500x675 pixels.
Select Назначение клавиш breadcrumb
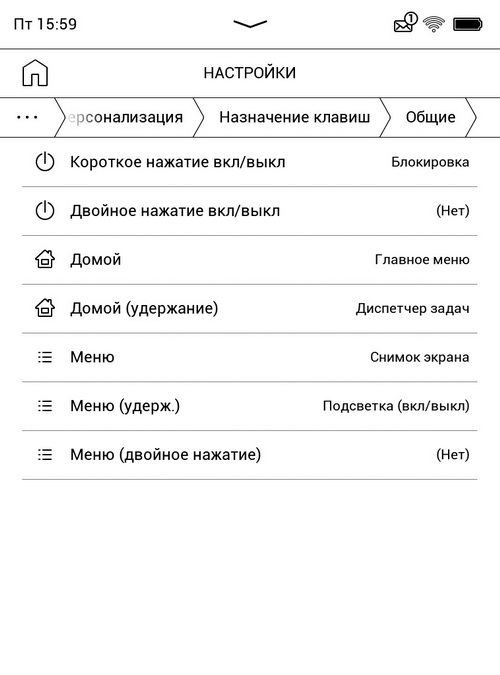click(x=295, y=117)
